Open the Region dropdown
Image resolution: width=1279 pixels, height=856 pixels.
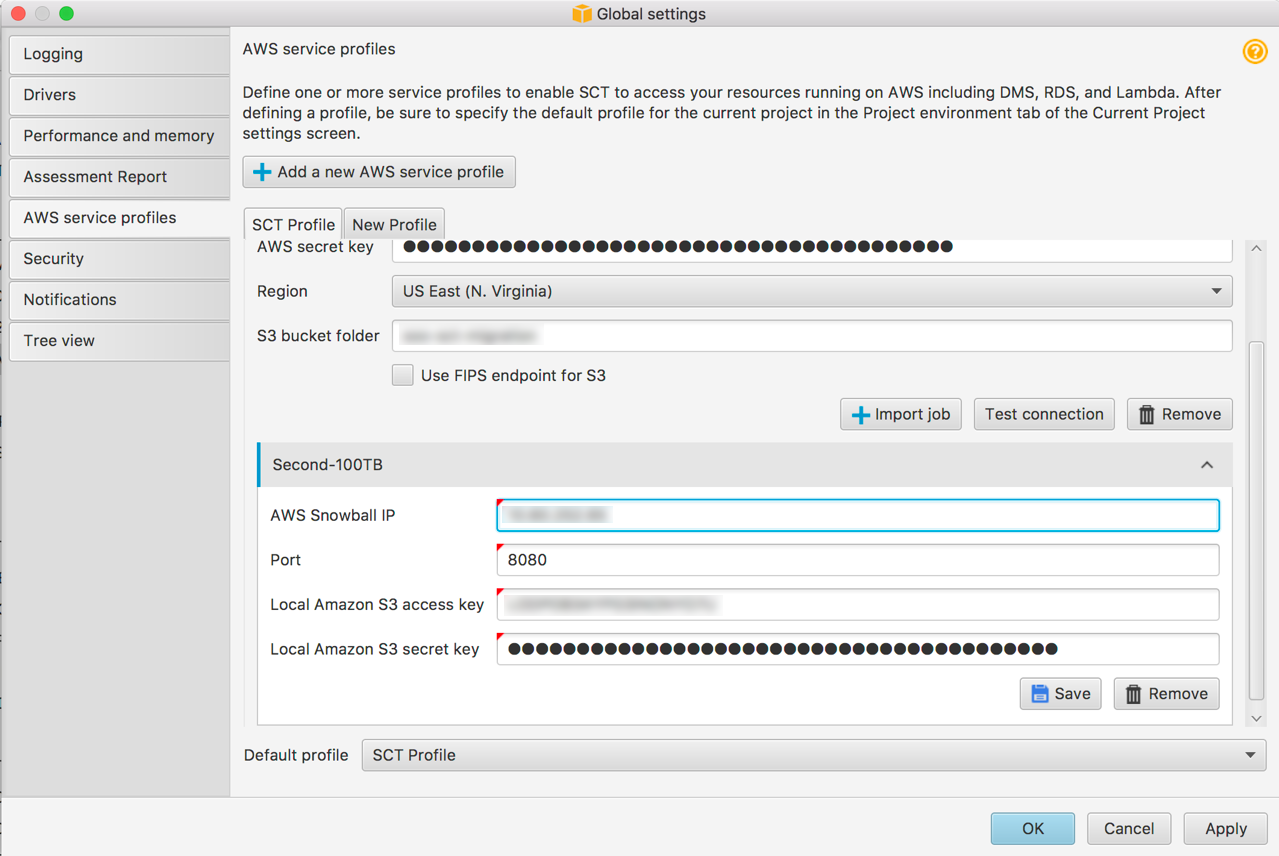1216,291
